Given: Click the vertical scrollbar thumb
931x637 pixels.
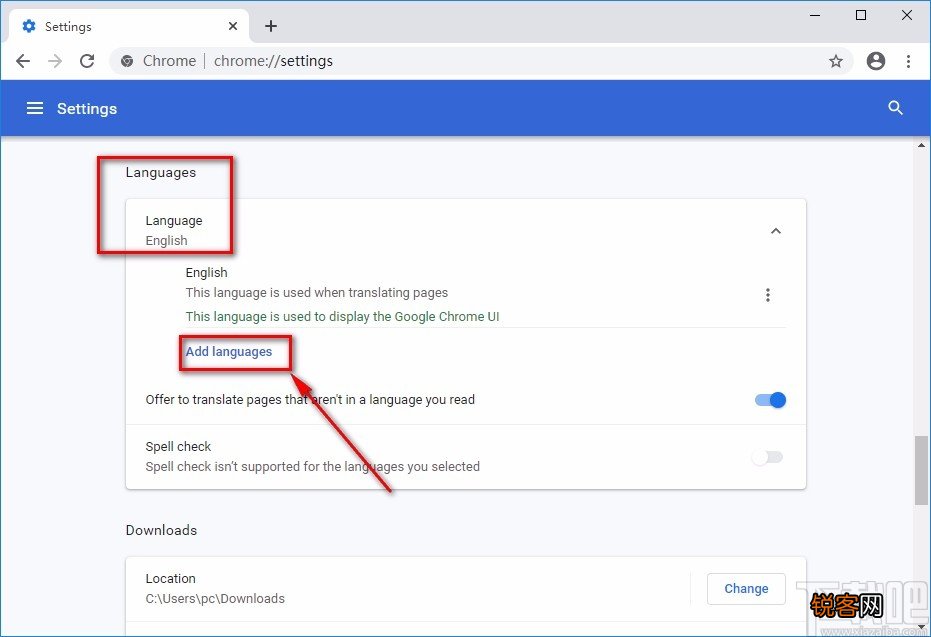Looking at the screenshot, I should (922, 470).
